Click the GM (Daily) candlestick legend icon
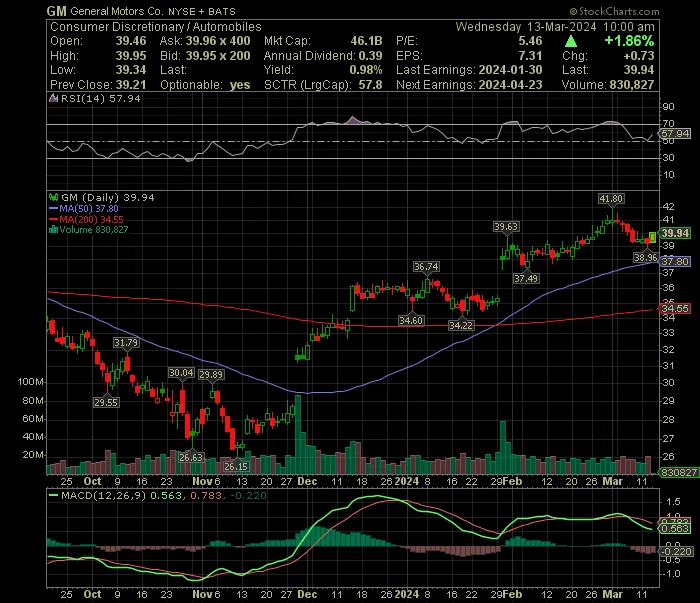The image size is (700, 603). tap(54, 197)
